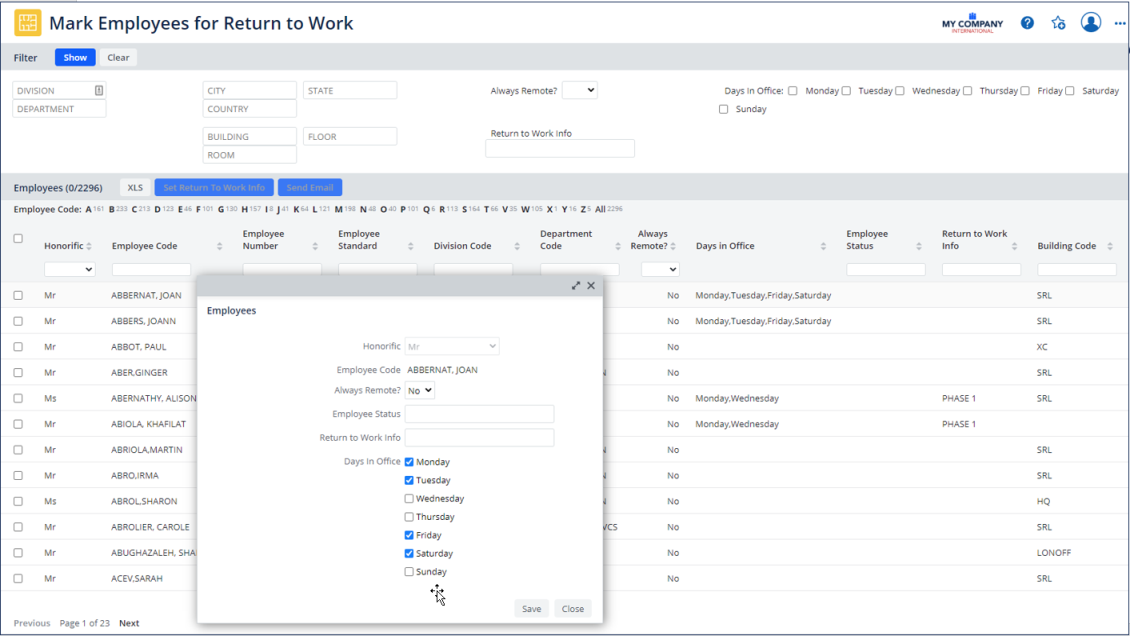The image size is (1130, 636).
Task: Close the Employees dialog with X icon
Action: tap(591, 286)
